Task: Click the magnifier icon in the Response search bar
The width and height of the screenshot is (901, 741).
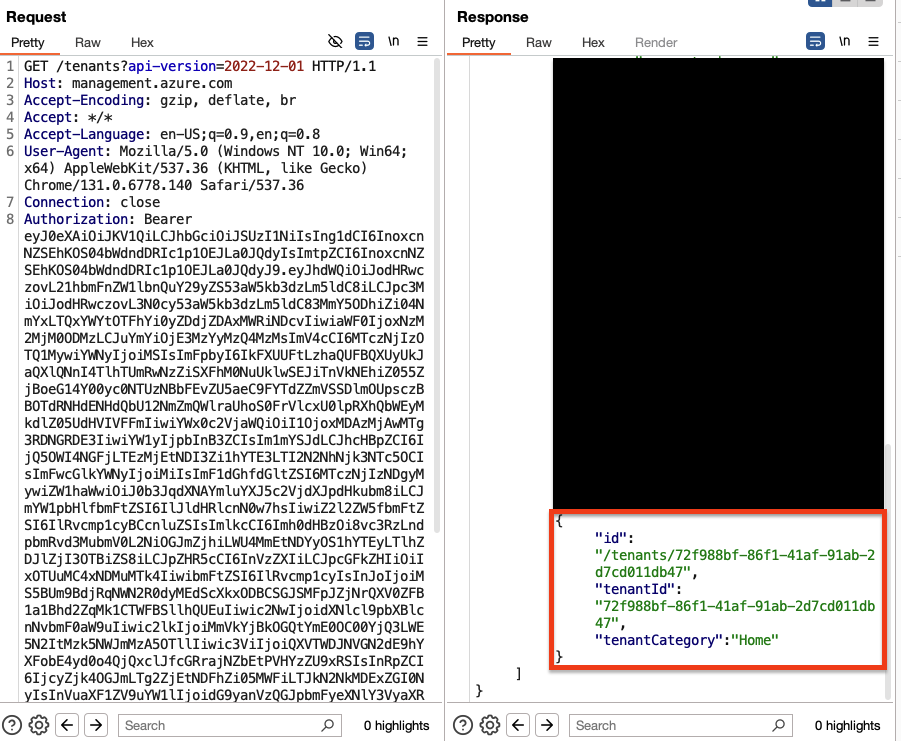Action: (x=778, y=725)
